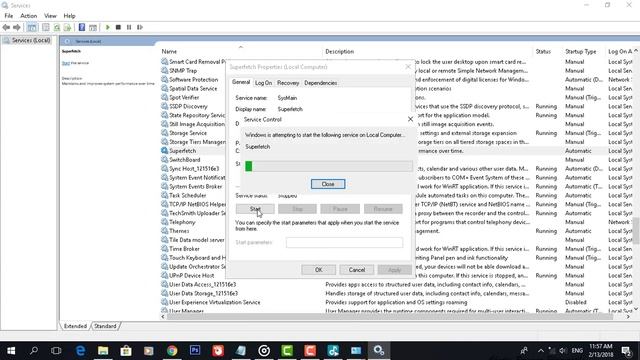Open the Windows Start menu
The height and width of the screenshot is (360, 640).
coord(11,351)
